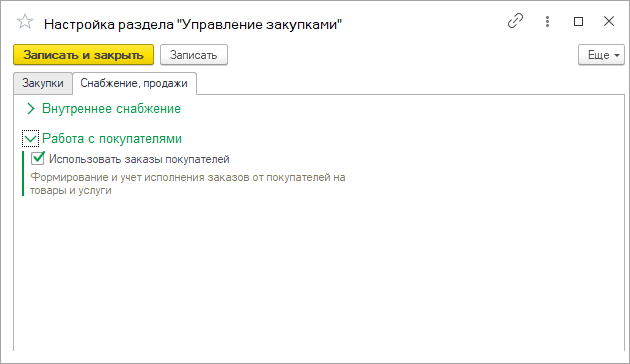Get link to this settings form

click(x=515, y=21)
